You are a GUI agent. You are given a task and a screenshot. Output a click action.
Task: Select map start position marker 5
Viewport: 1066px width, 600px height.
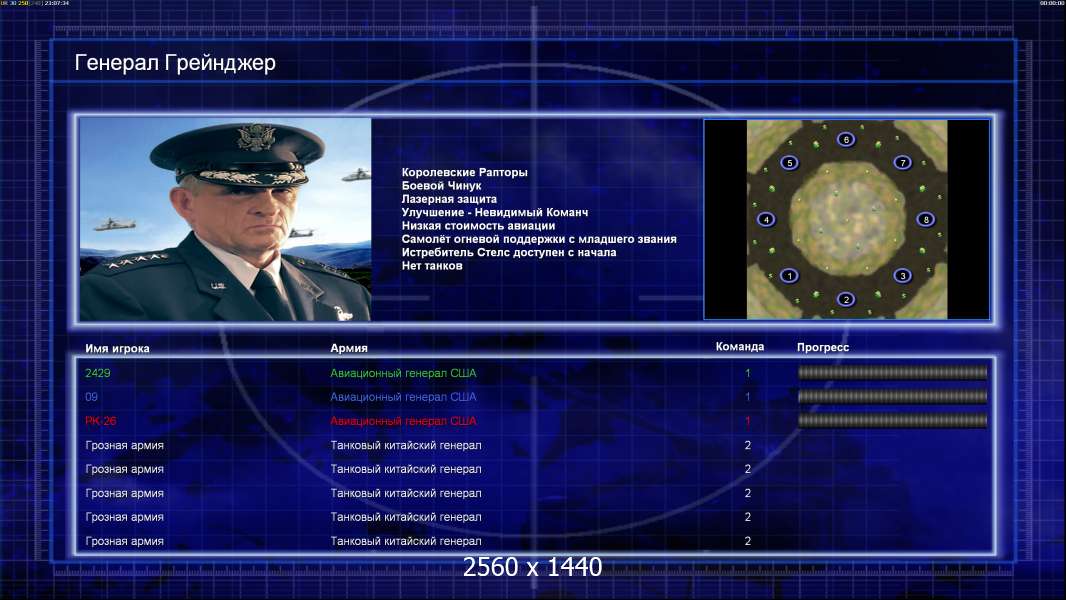(789, 163)
